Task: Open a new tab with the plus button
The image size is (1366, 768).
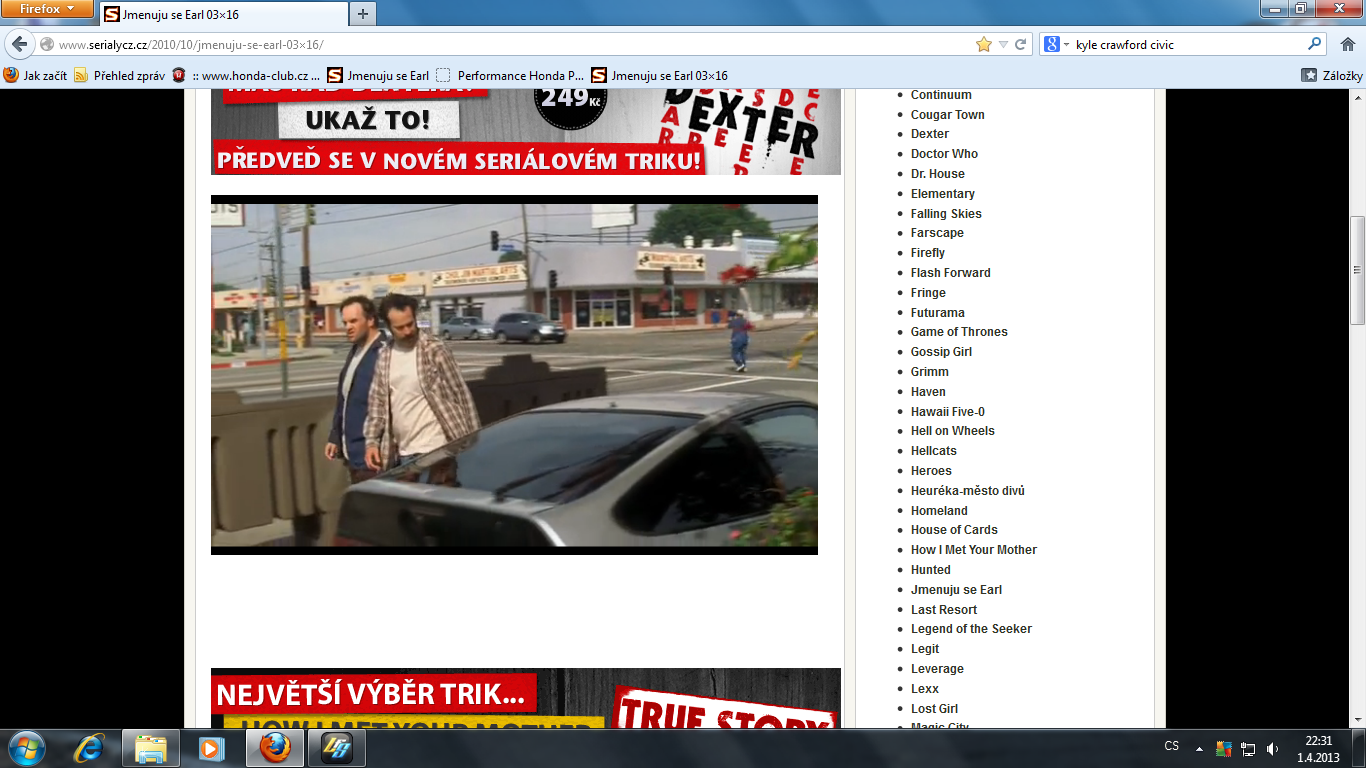Action: pos(362,14)
